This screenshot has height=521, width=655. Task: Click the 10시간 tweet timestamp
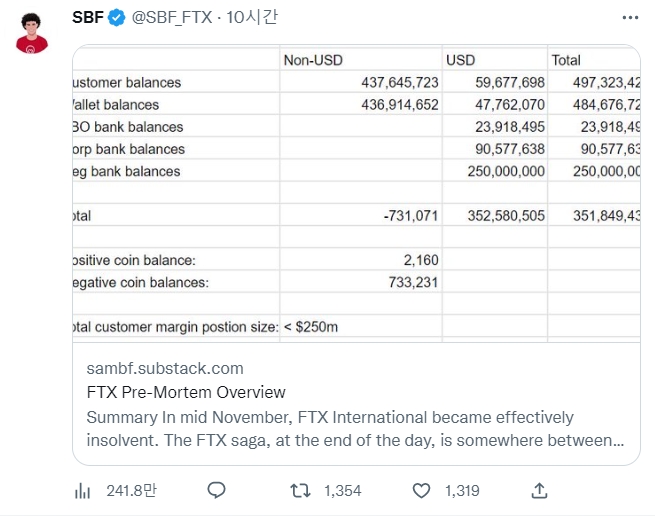point(255,18)
